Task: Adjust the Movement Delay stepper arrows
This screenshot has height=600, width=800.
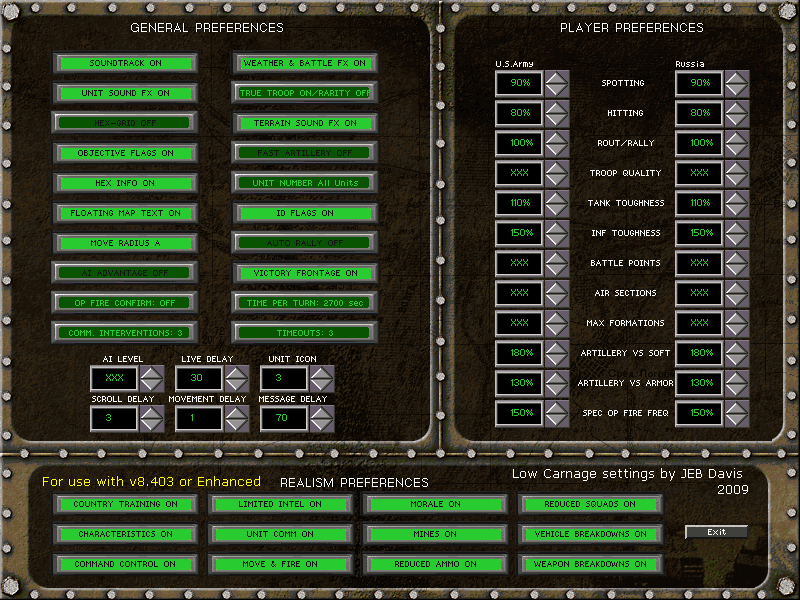Action: coord(237,418)
